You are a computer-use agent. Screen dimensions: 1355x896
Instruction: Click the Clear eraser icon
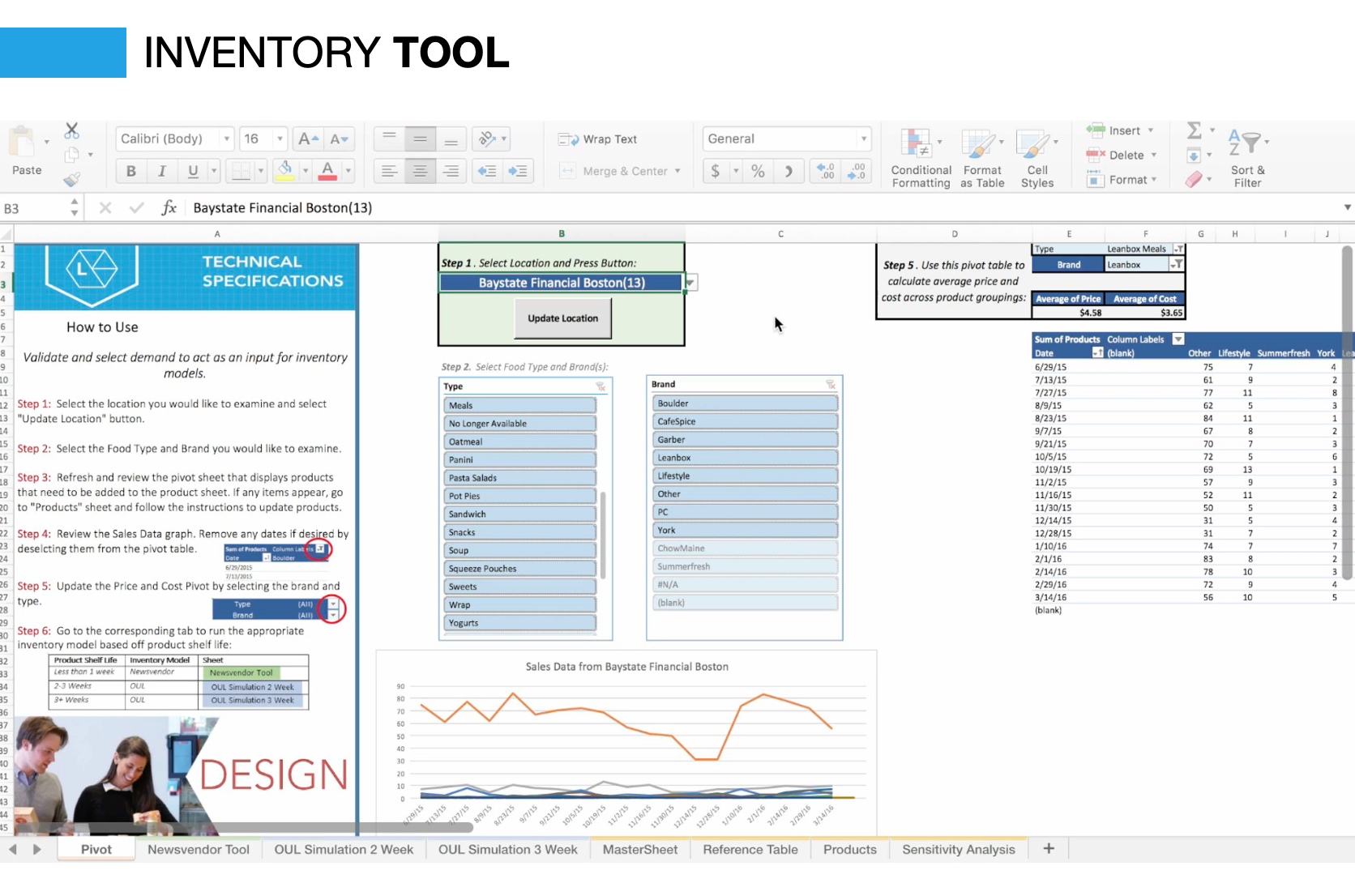click(1195, 180)
